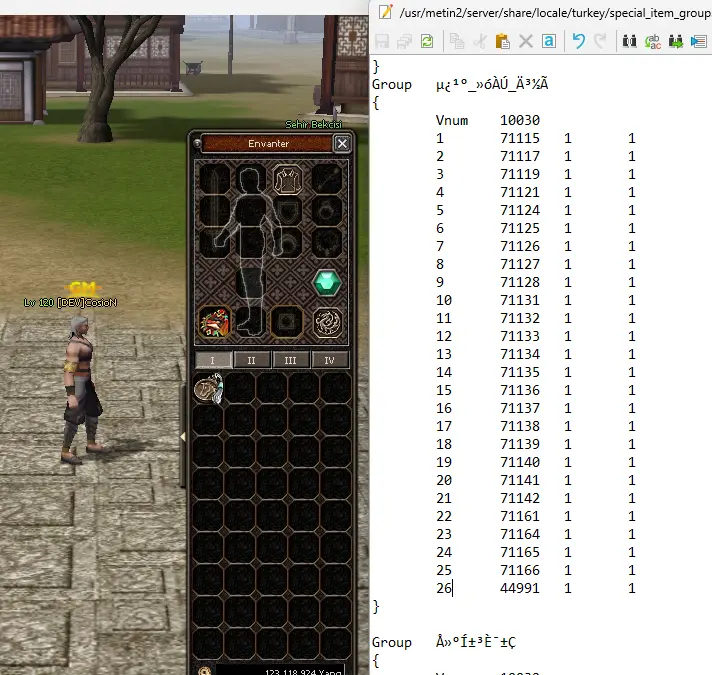The width and height of the screenshot is (712, 675).
Task: Open Replace with the ab/ac icon
Action: click(653, 41)
